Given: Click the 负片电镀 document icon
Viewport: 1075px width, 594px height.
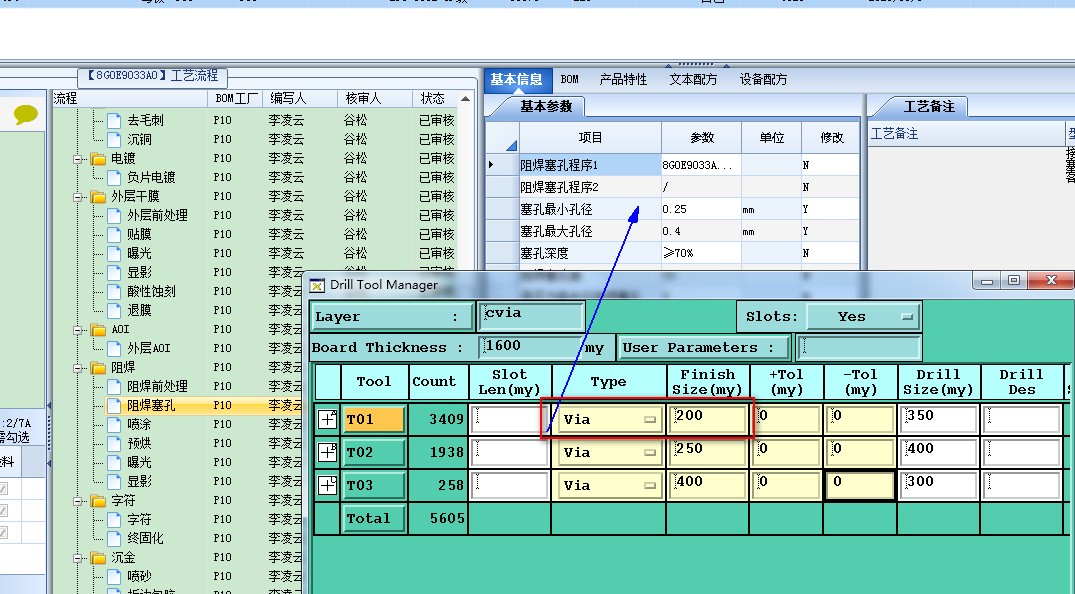Looking at the screenshot, I should pyautogui.click(x=114, y=177).
